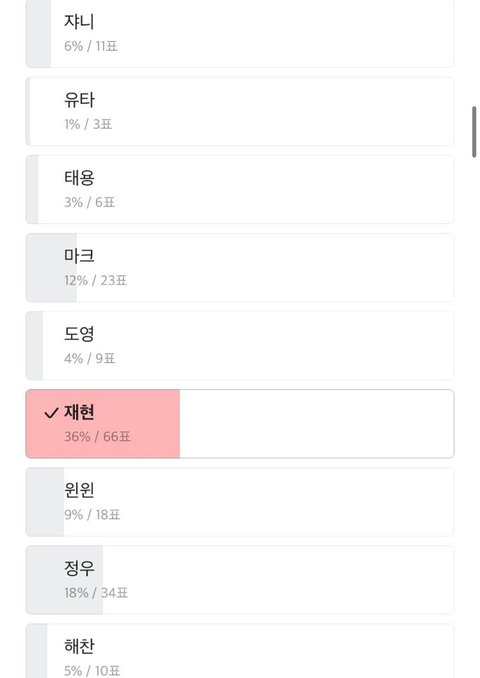Click the vertical scrollbar thumb
The width and height of the screenshot is (480, 678).
click(x=474, y=132)
